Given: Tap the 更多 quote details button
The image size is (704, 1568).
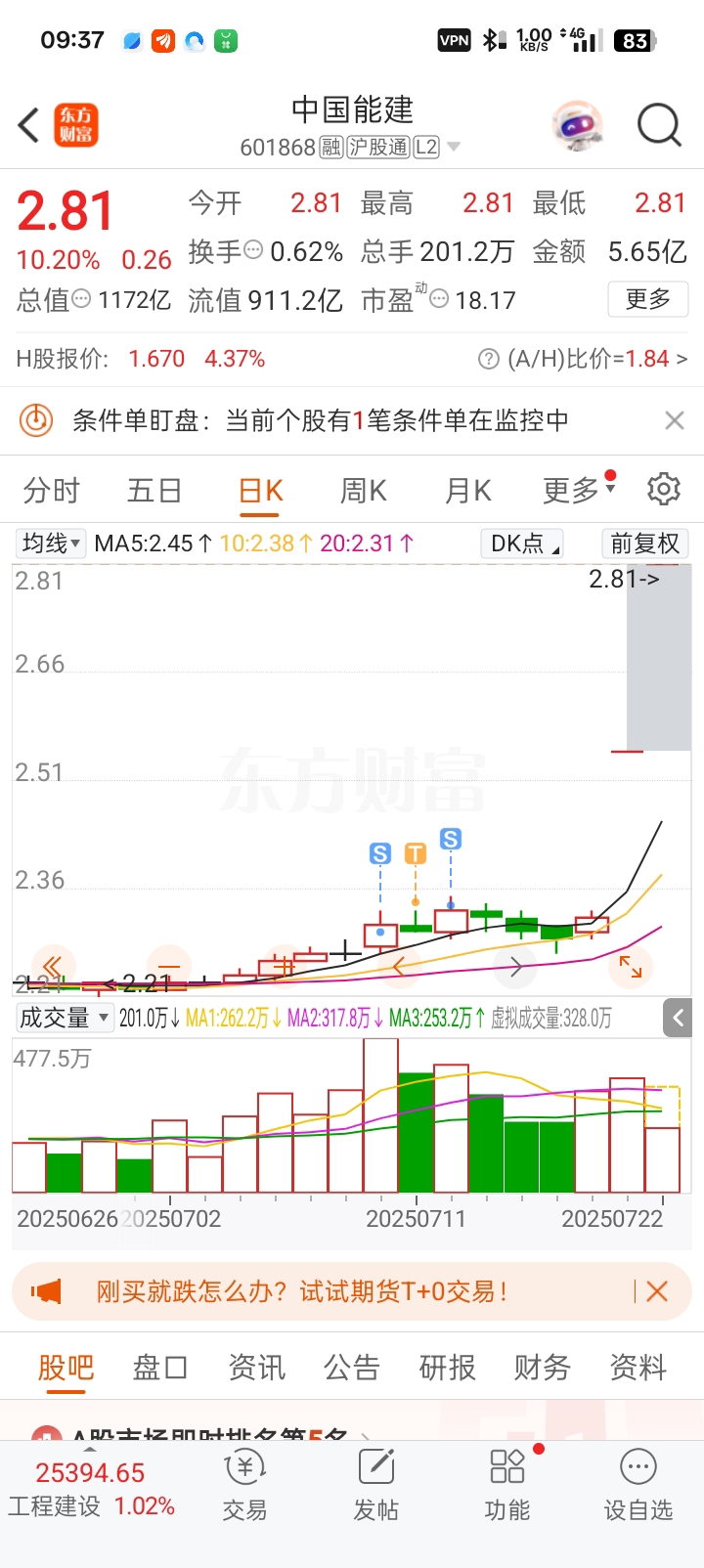Looking at the screenshot, I should [x=648, y=299].
